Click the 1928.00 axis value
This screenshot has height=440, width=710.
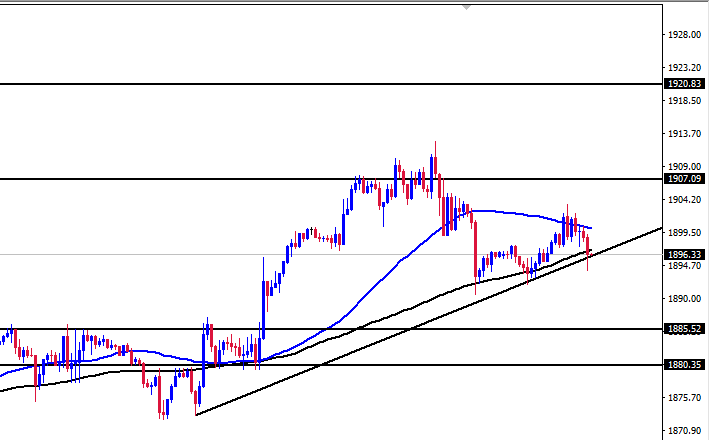pos(685,35)
